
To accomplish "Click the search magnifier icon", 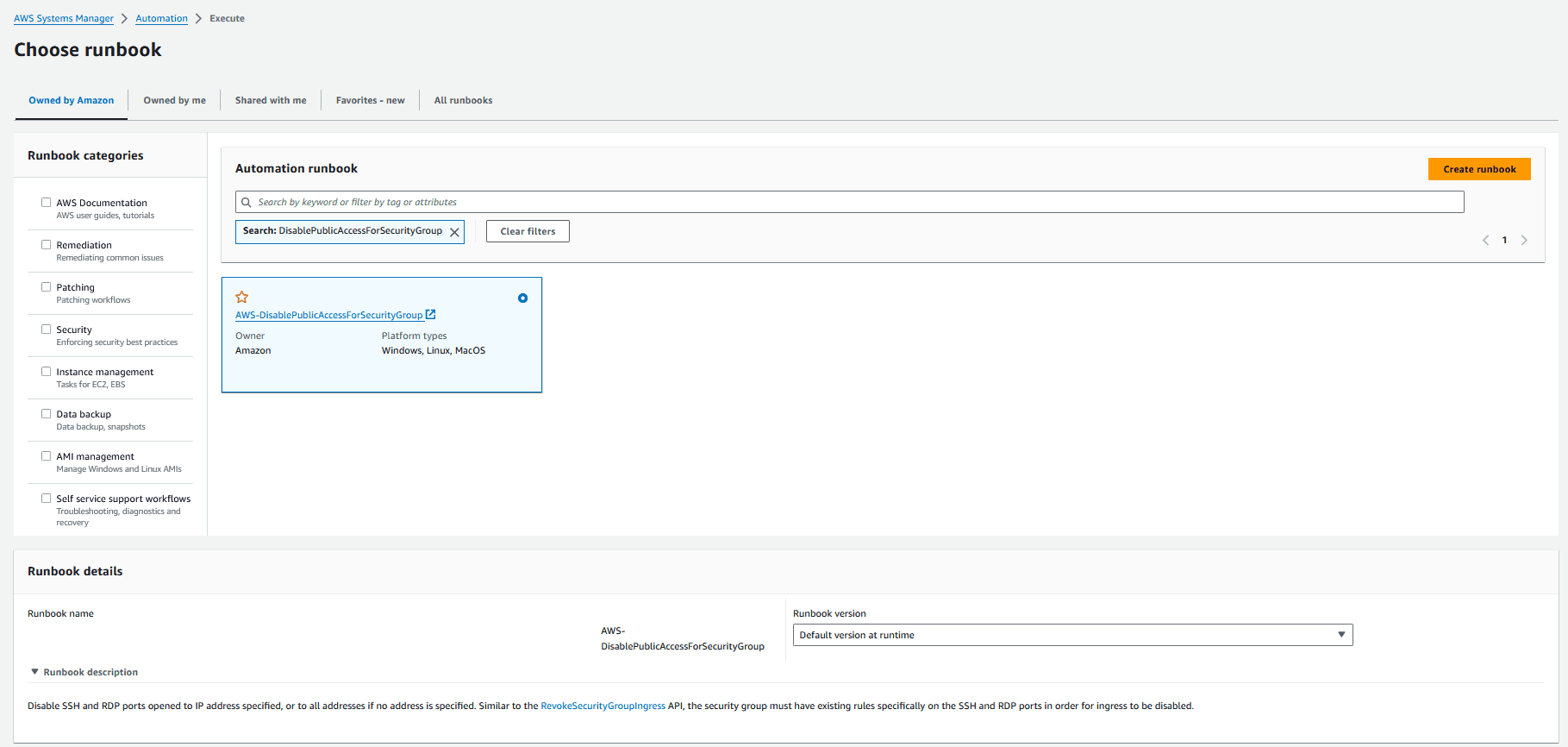I will 247,202.
